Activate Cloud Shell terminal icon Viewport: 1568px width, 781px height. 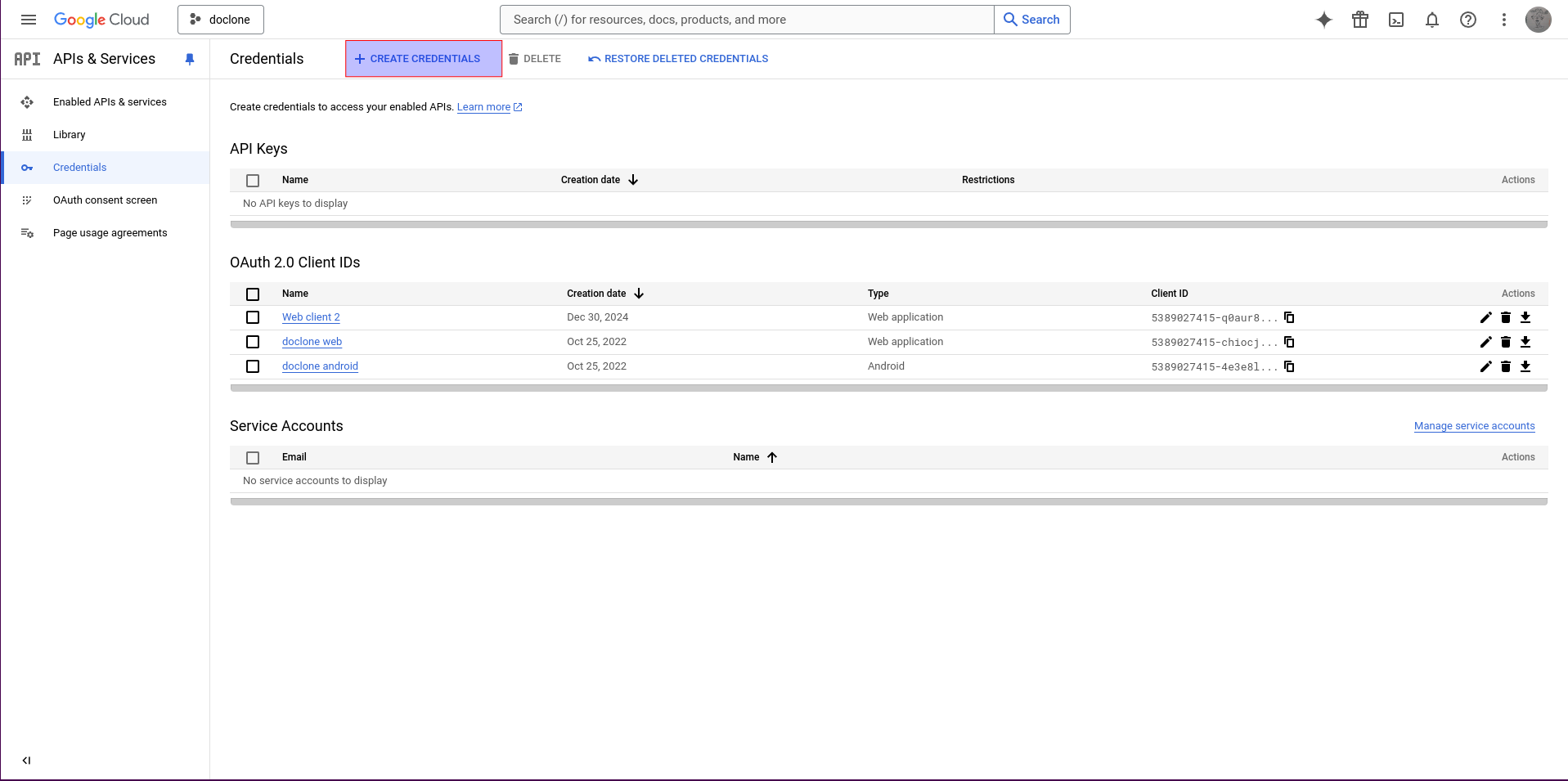(x=1395, y=20)
